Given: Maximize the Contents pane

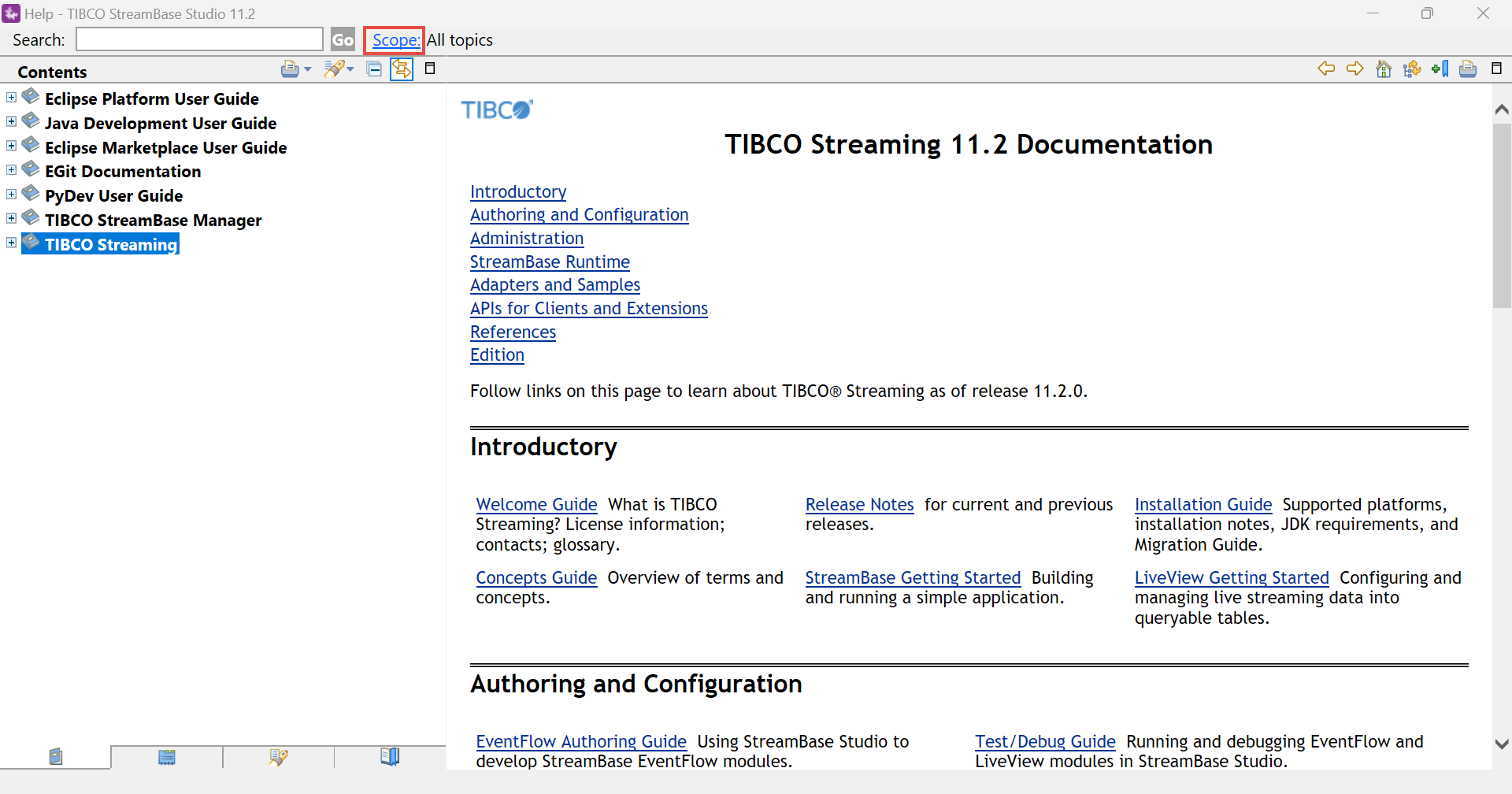Looking at the screenshot, I should coord(430,69).
